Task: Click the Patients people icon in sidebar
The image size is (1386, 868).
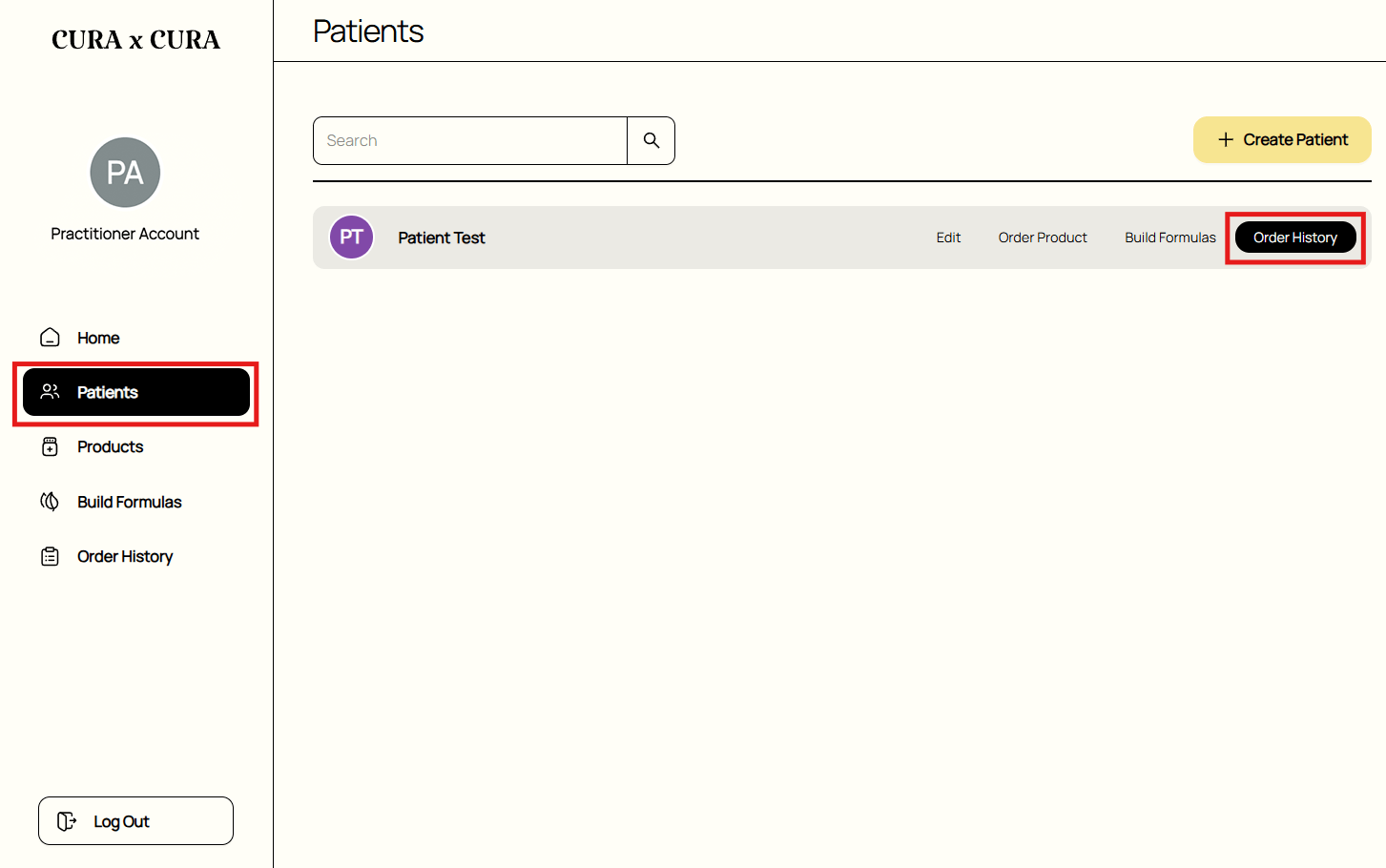Action: pyautogui.click(x=51, y=392)
